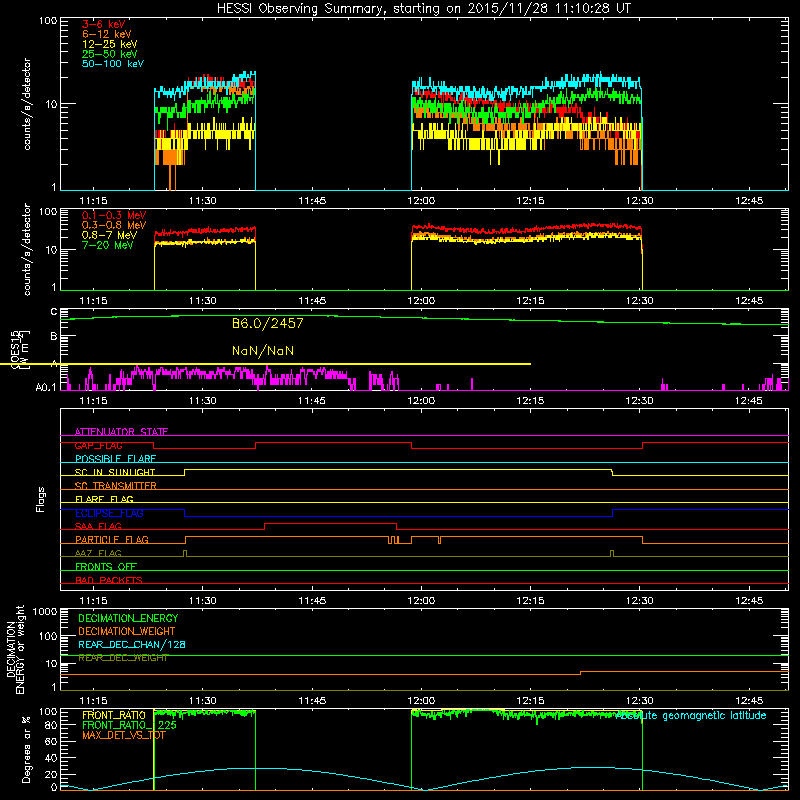Image resolution: width=800 pixels, height=800 pixels.
Task: Select the ECLIPSE_FLAG label
Action: 109,513
